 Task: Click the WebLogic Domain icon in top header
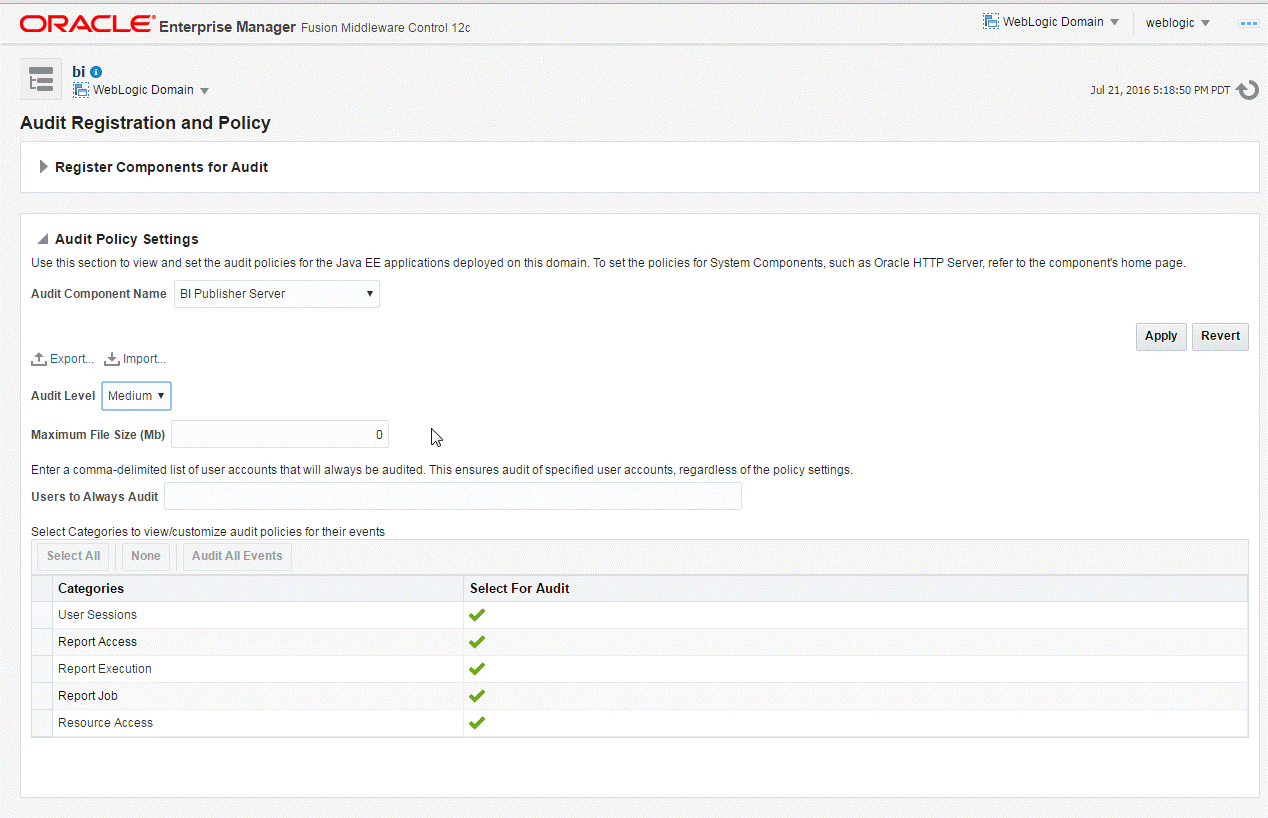point(991,21)
